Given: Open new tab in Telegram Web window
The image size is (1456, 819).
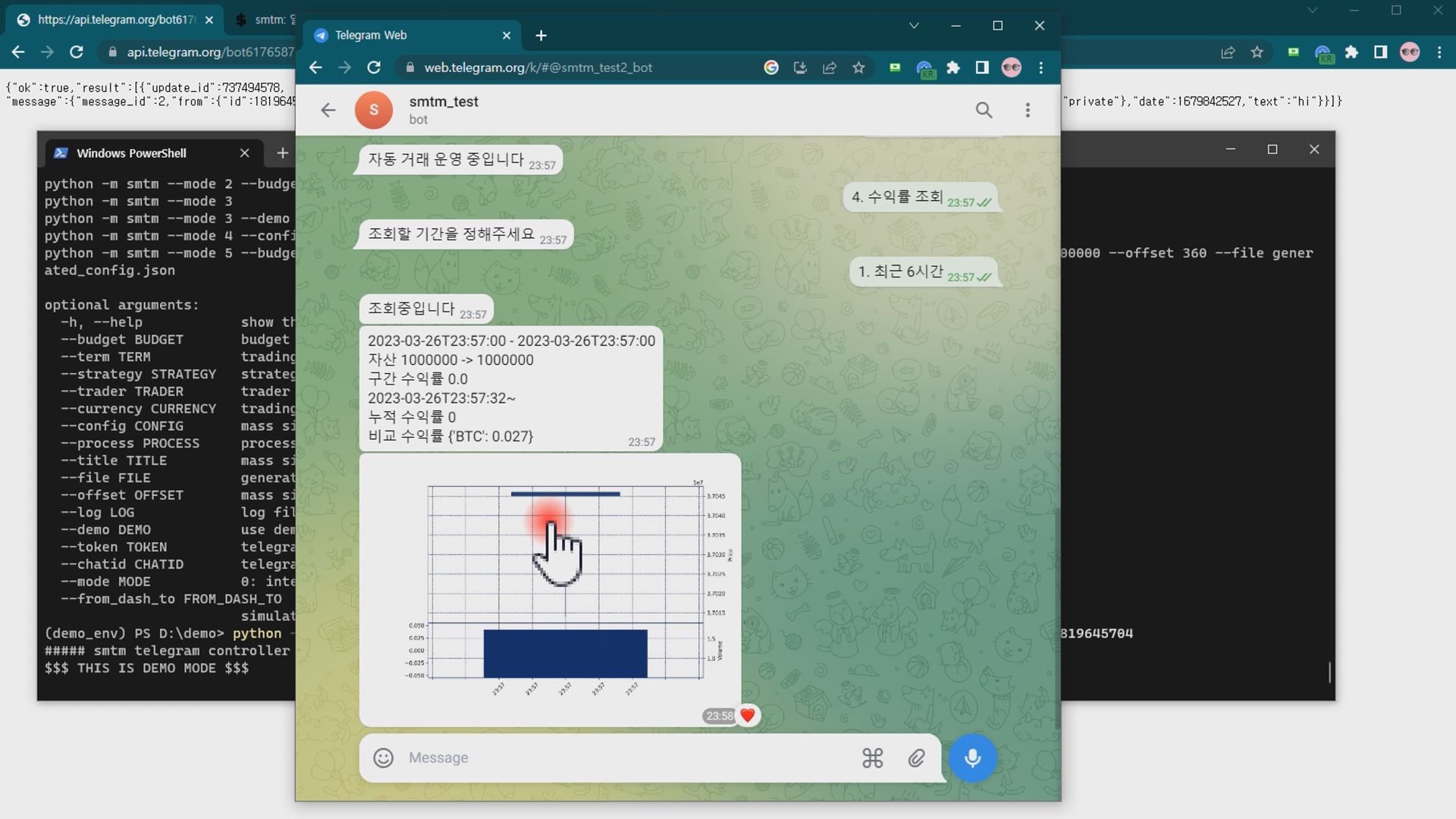Looking at the screenshot, I should (x=541, y=36).
